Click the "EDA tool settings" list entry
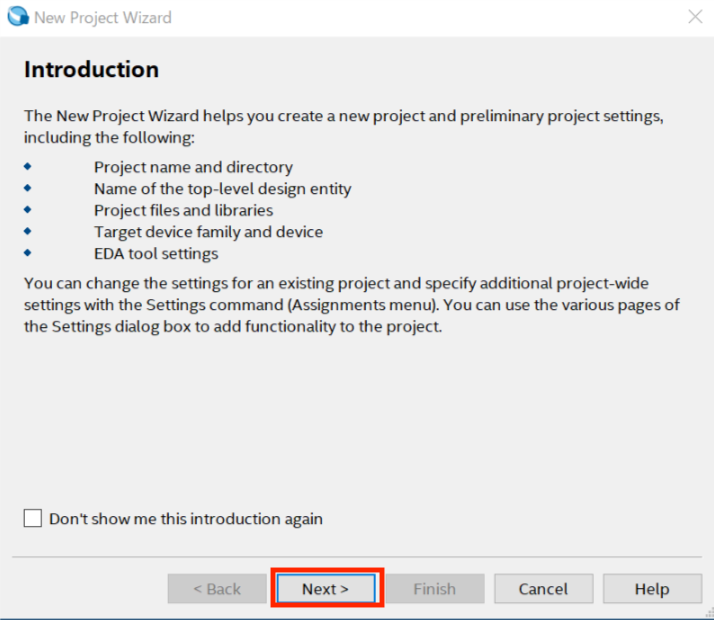This screenshot has width=714, height=620. pyautogui.click(x=156, y=254)
